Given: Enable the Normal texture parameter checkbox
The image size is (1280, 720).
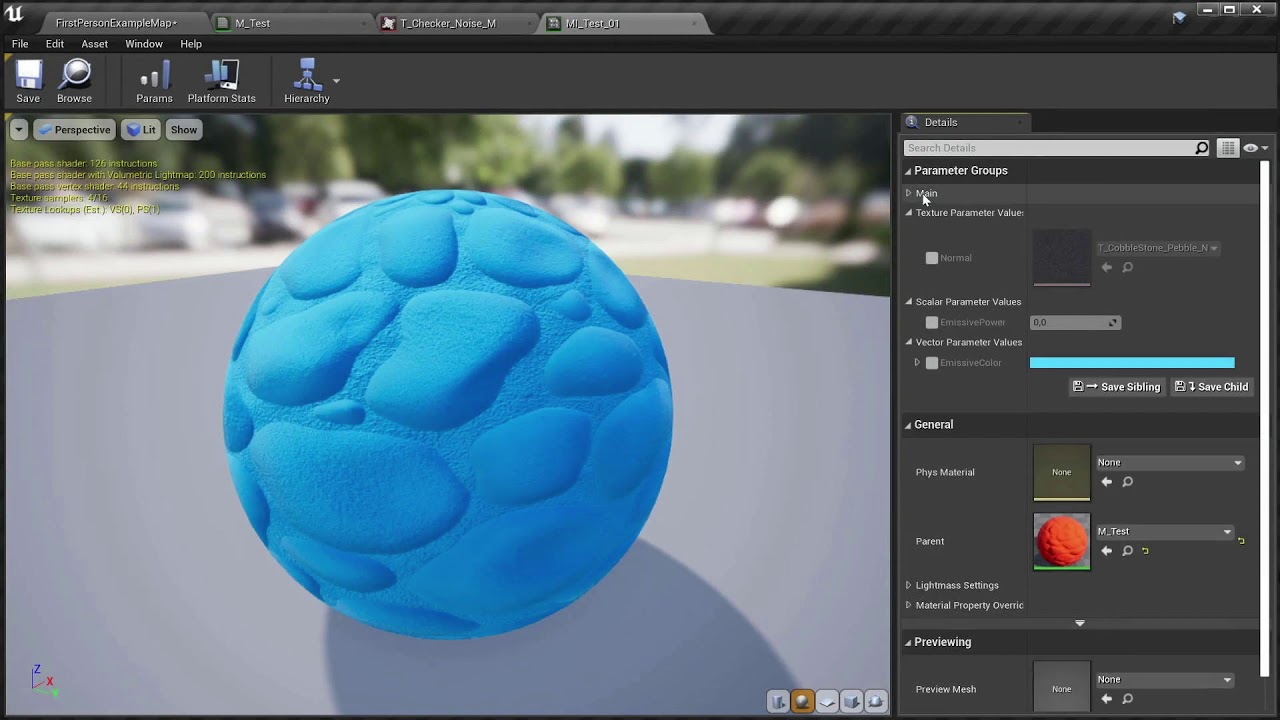Looking at the screenshot, I should pyautogui.click(x=932, y=258).
